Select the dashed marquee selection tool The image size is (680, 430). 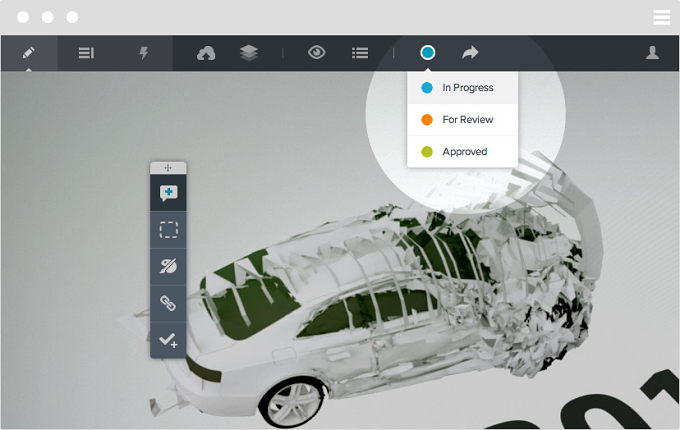click(x=168, y=230)
